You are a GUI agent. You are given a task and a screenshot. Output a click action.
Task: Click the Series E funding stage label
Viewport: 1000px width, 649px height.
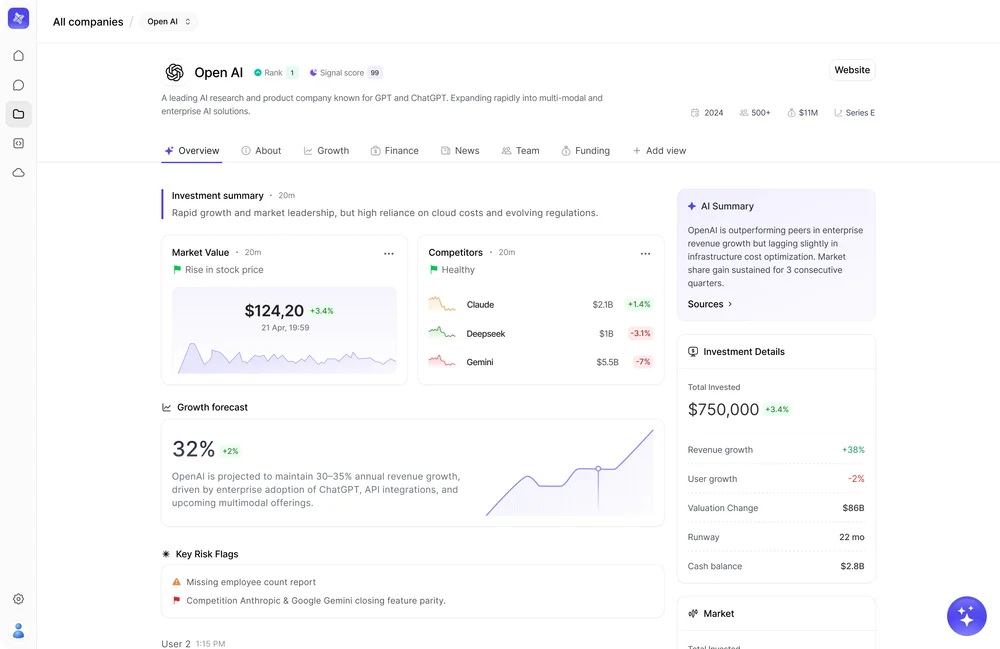(x=854, y=113)
